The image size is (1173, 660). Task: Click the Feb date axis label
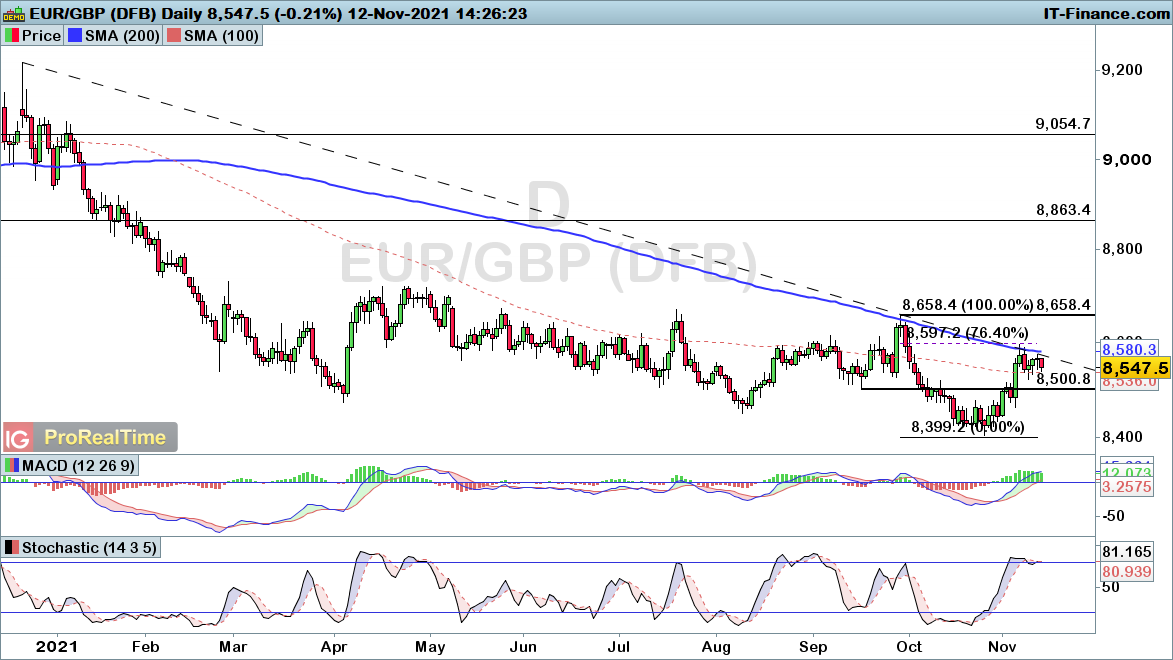point(145,647)
